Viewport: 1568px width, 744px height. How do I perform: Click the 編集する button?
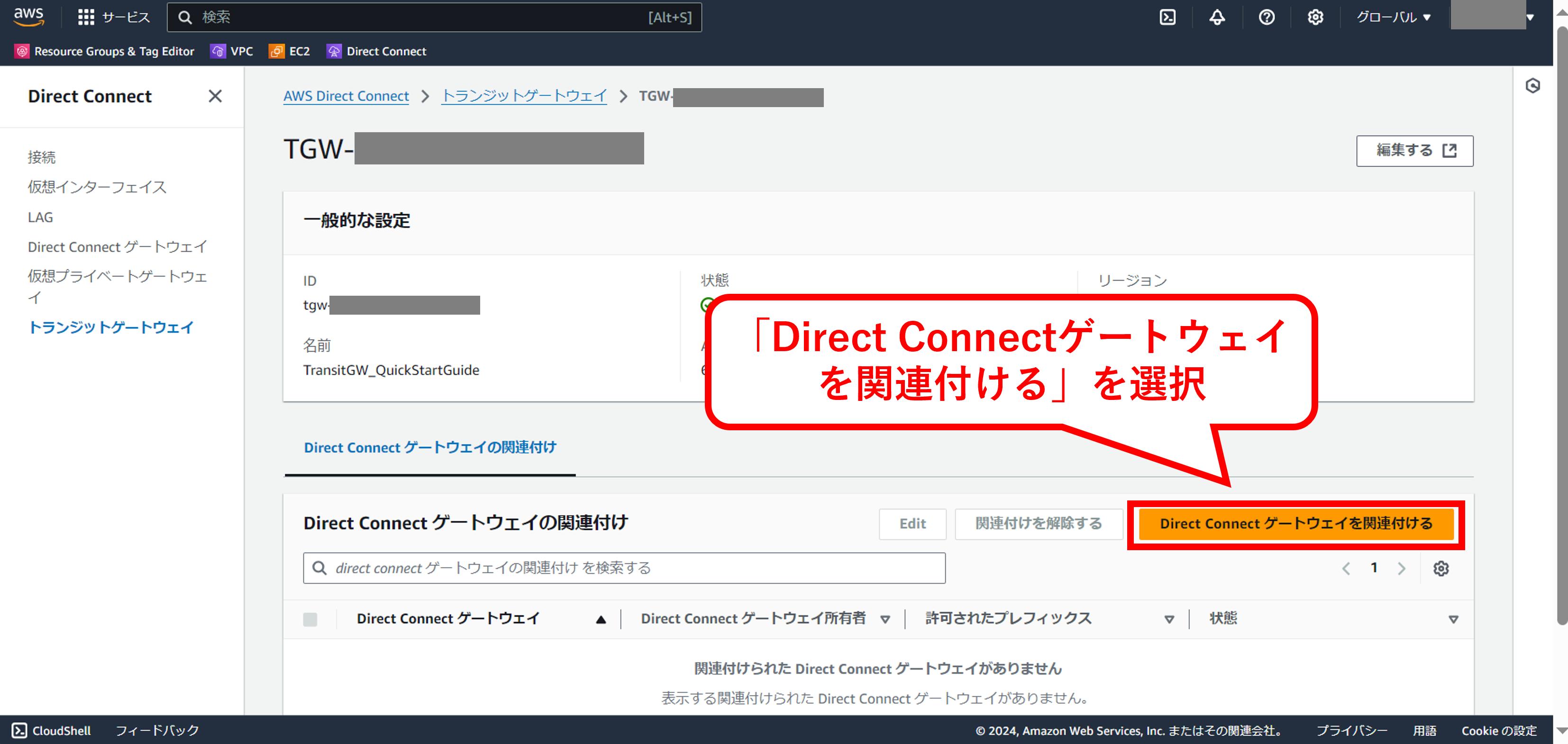click(x=1414, y=151)
